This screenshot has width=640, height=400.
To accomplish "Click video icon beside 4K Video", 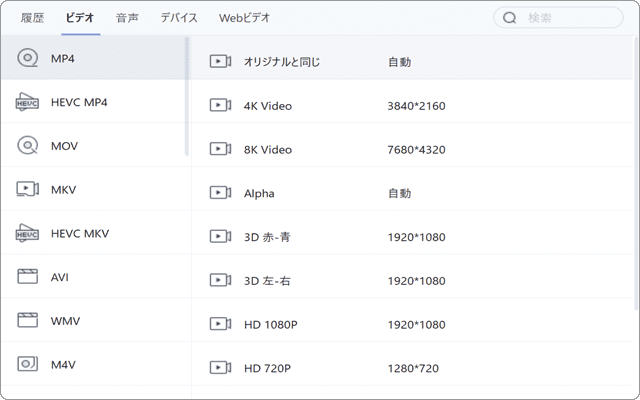I will (x=220, y=105).
